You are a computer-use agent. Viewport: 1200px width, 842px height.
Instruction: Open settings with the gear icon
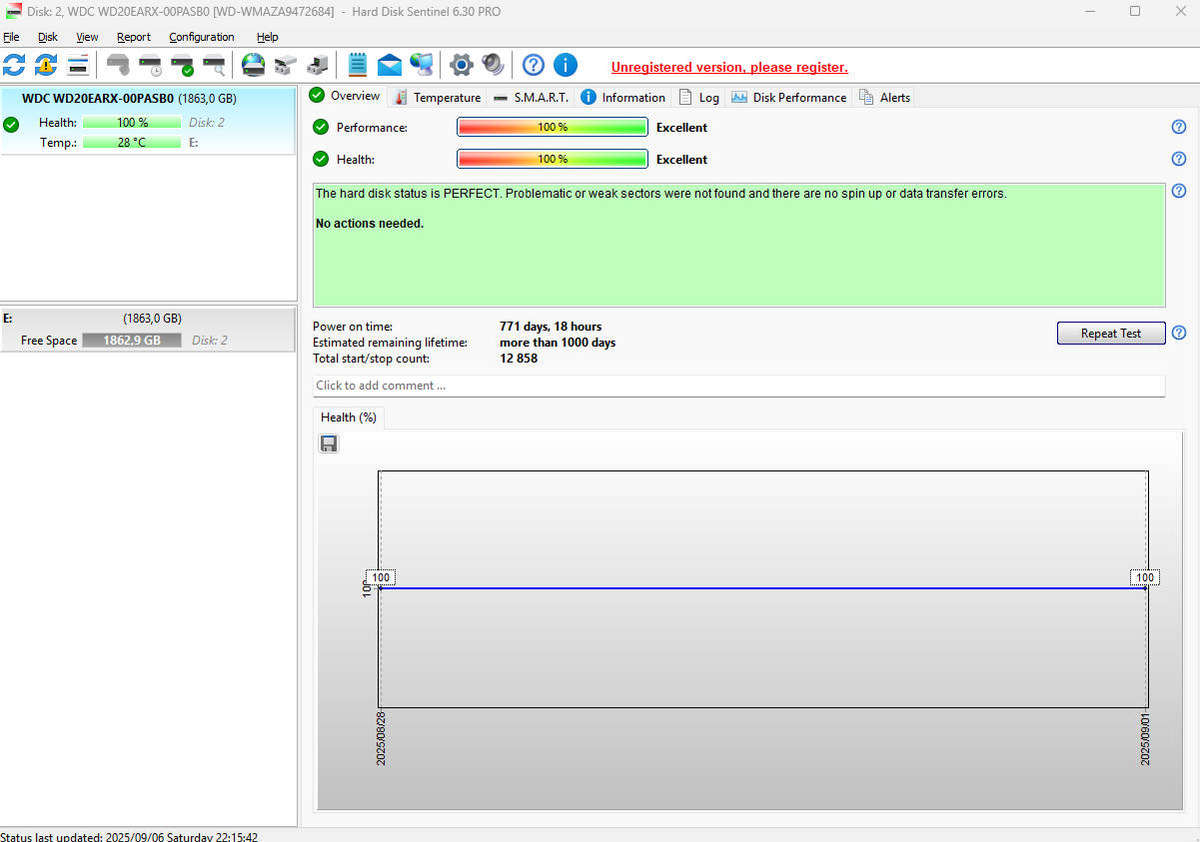click(x=461, y=65)
